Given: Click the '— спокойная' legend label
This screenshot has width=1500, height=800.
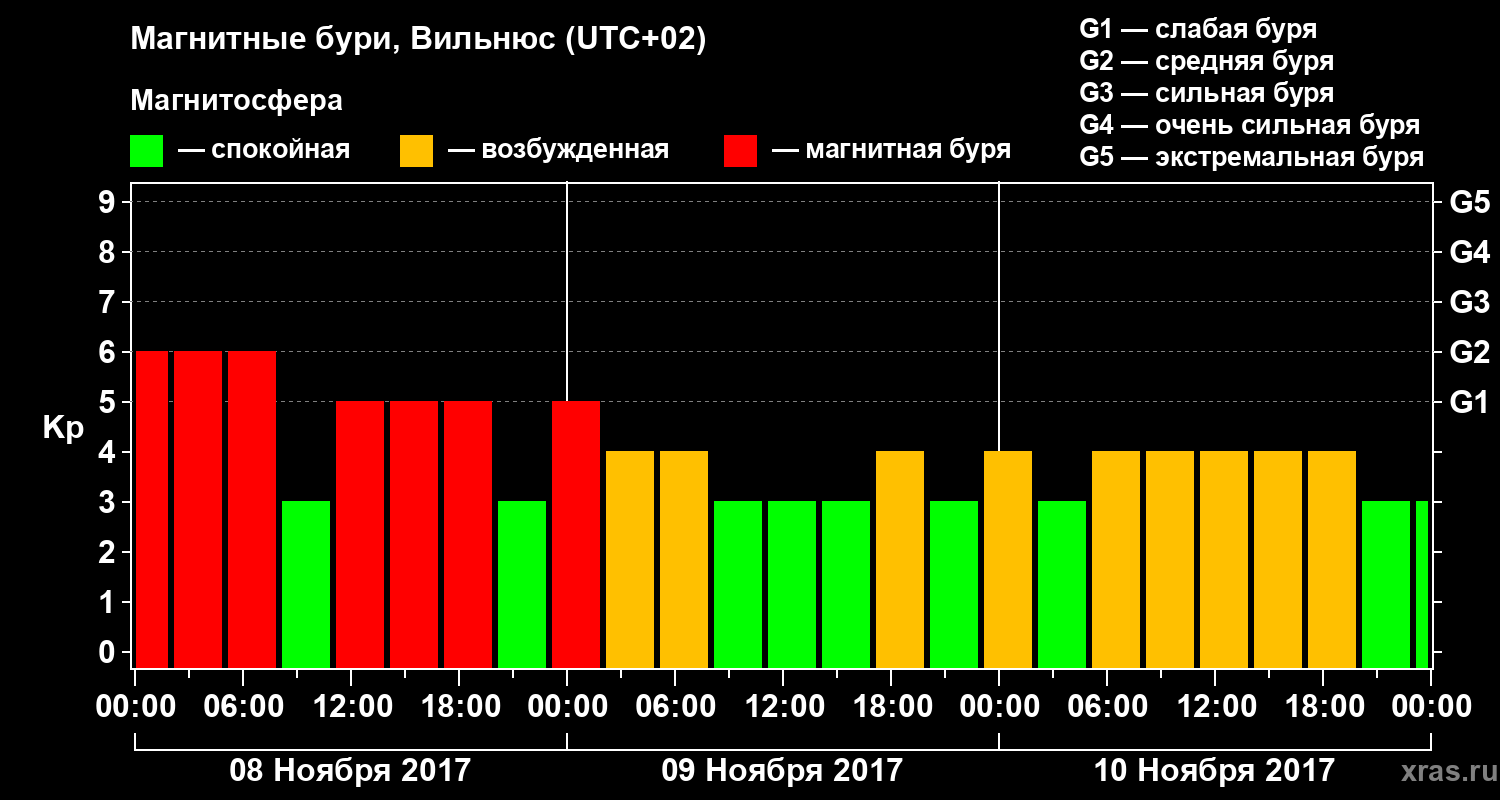Looking at the screenshot, I should click(263, 150).
